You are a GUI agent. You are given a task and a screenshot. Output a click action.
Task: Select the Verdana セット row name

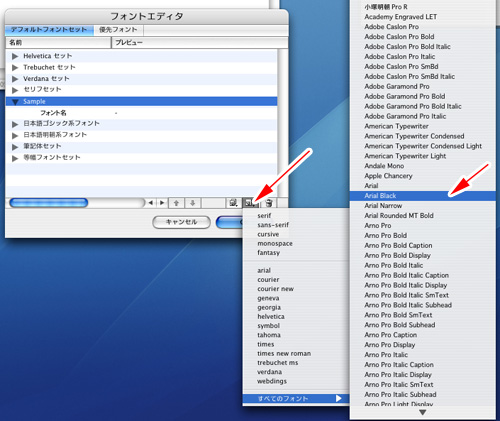pyautogui.click(x=46, y=79)
